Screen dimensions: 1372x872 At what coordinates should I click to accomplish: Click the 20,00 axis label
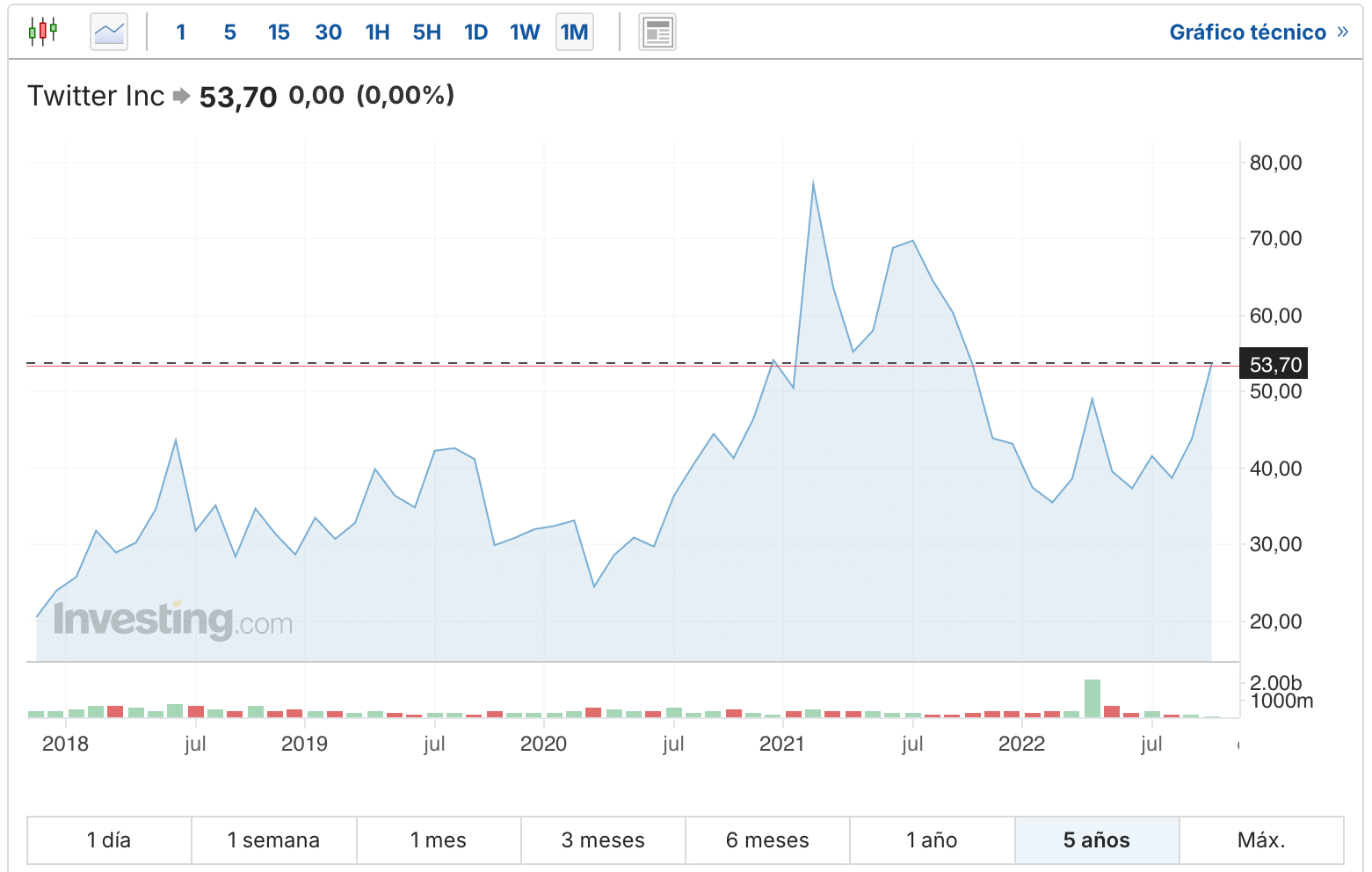(x=1275, y=621)
